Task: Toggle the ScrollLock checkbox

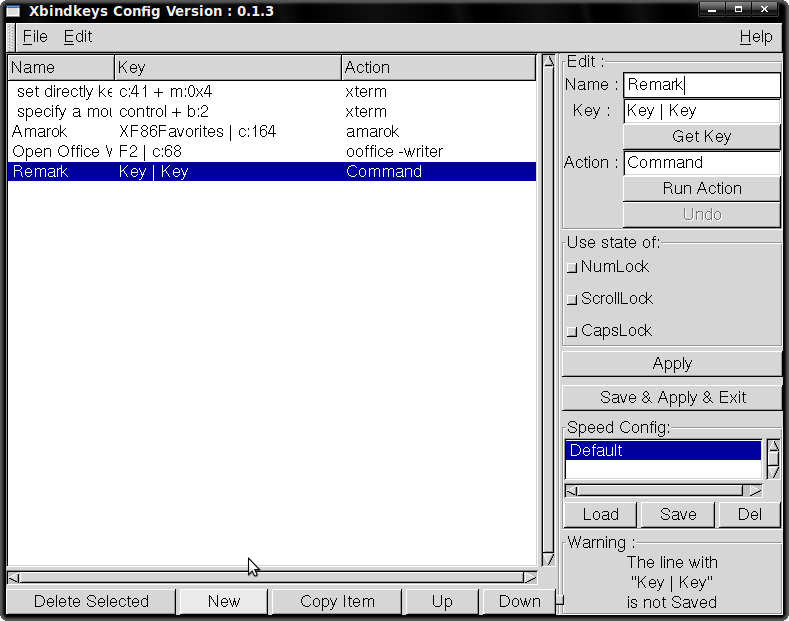Action: [x=572, y=299]
